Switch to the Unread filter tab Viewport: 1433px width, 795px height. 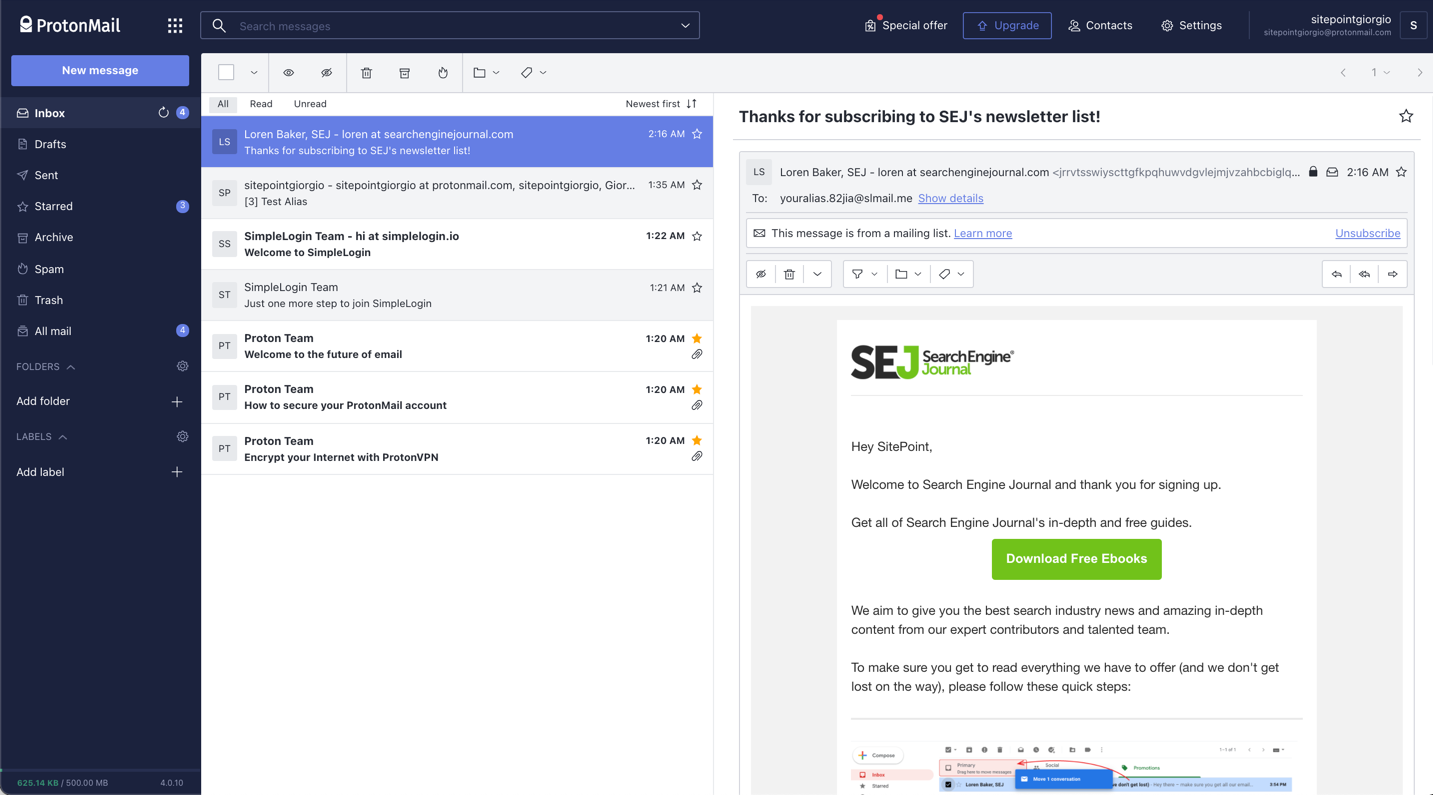point(310,104)
